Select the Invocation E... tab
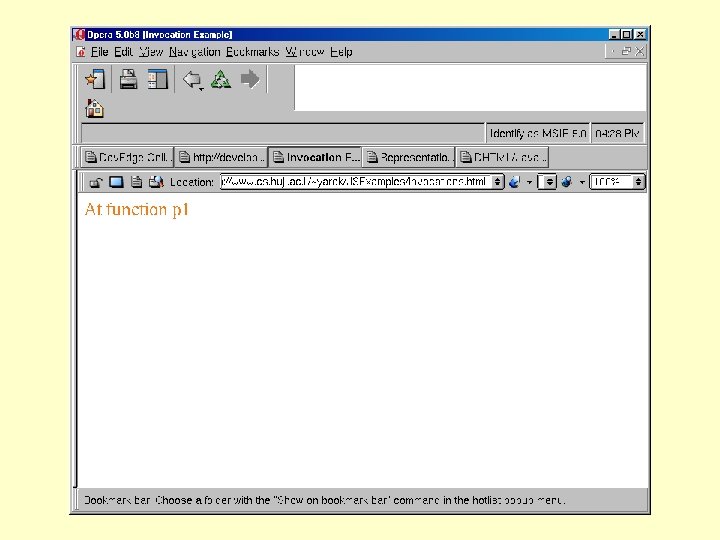720x540 pixels. (x=315, y=157)
